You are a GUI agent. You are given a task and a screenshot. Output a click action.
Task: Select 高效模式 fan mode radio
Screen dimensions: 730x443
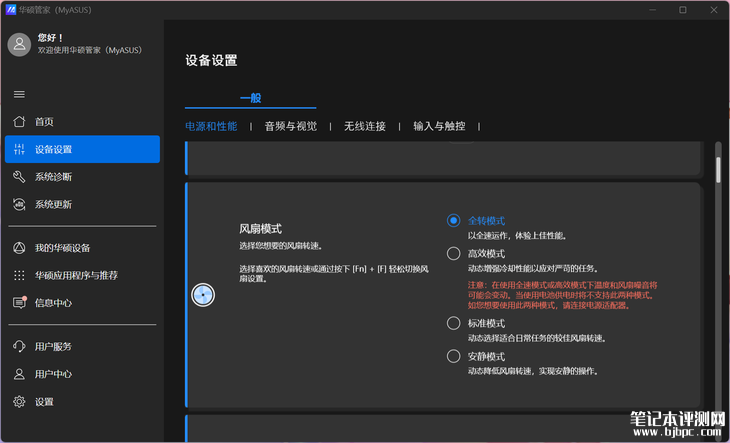pyautogui.click(x=453, y=254)
